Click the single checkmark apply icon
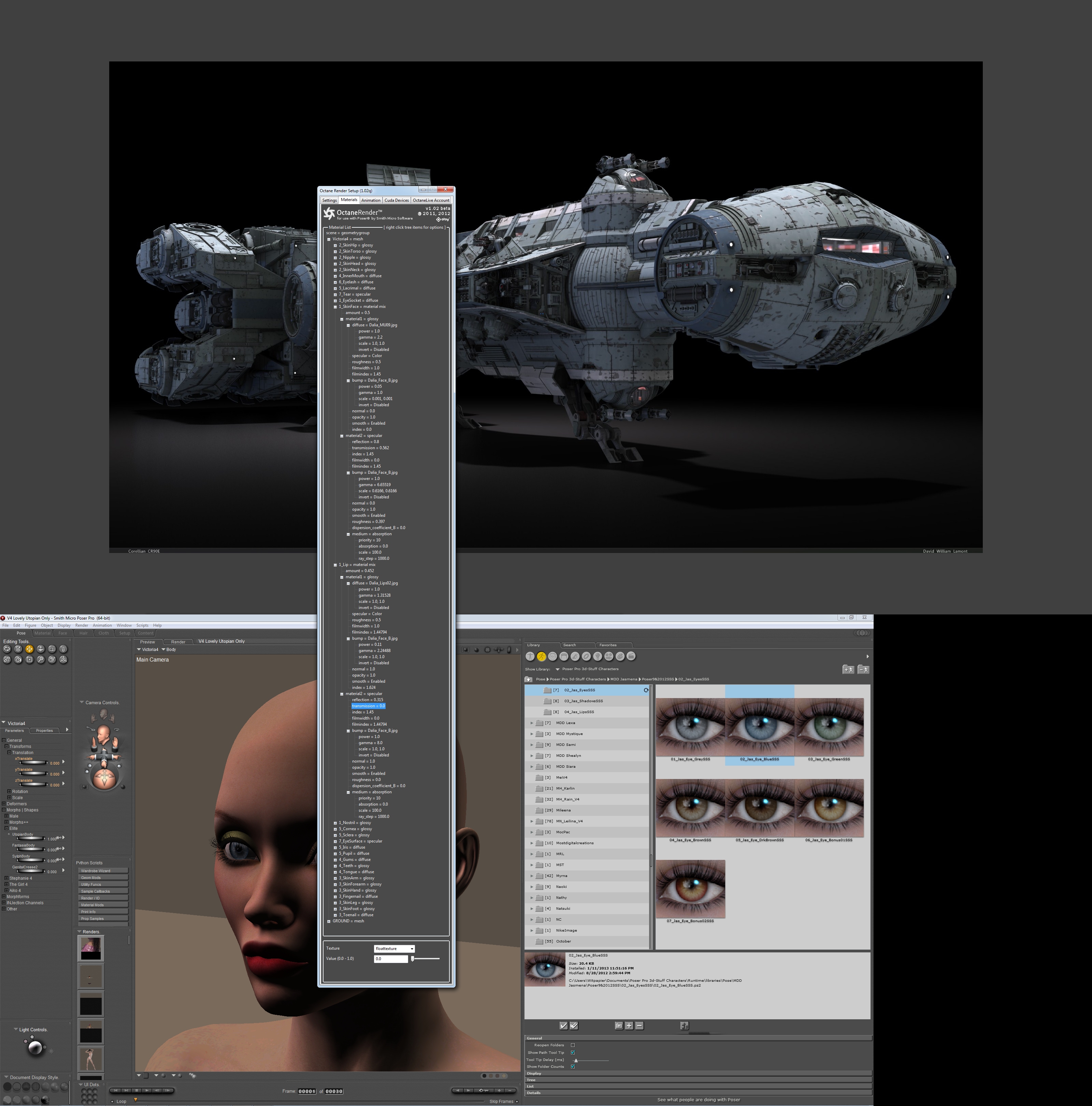 [x=563, y=1026]
